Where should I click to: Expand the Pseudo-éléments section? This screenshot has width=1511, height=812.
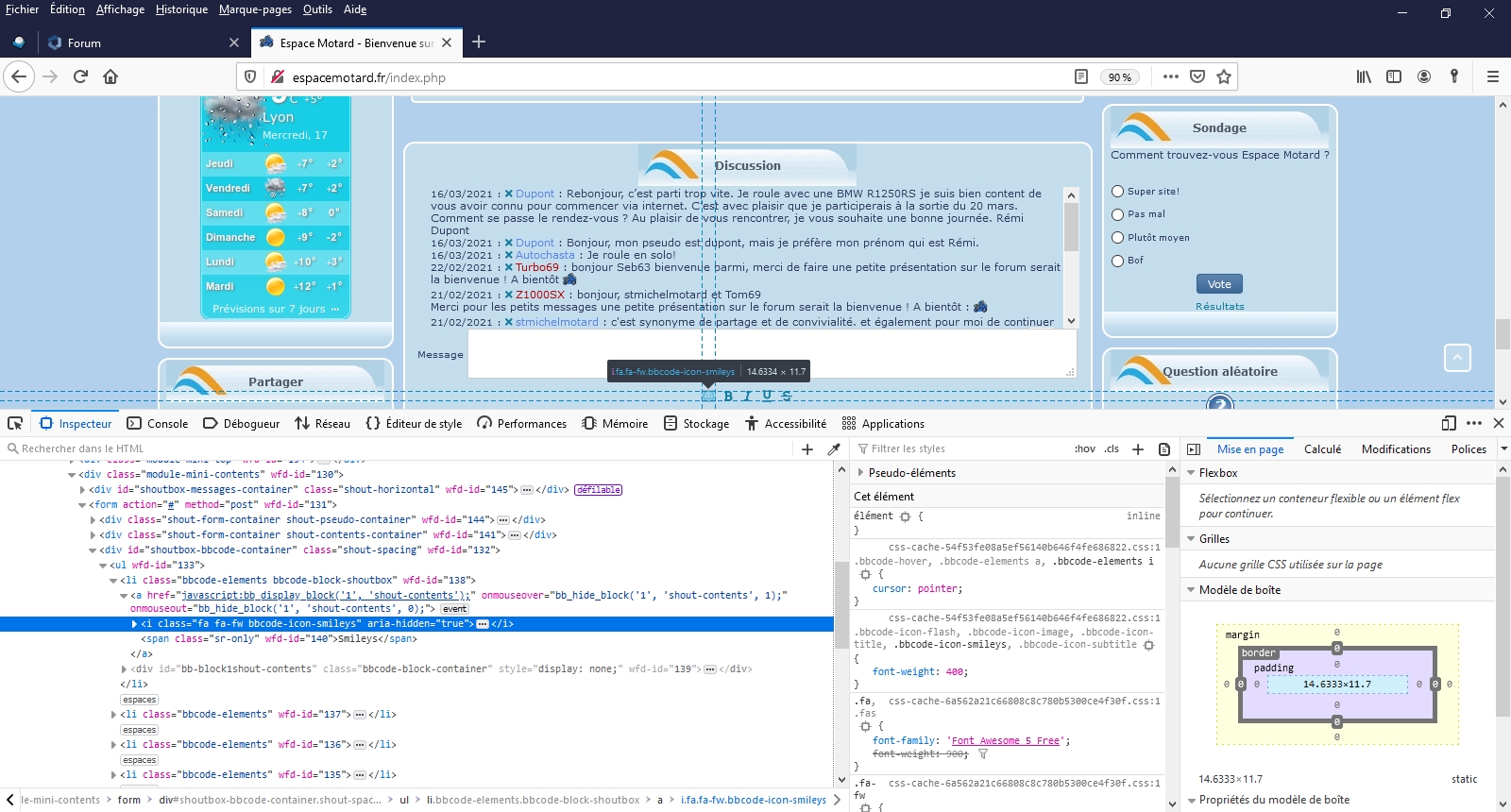(860, 473)
